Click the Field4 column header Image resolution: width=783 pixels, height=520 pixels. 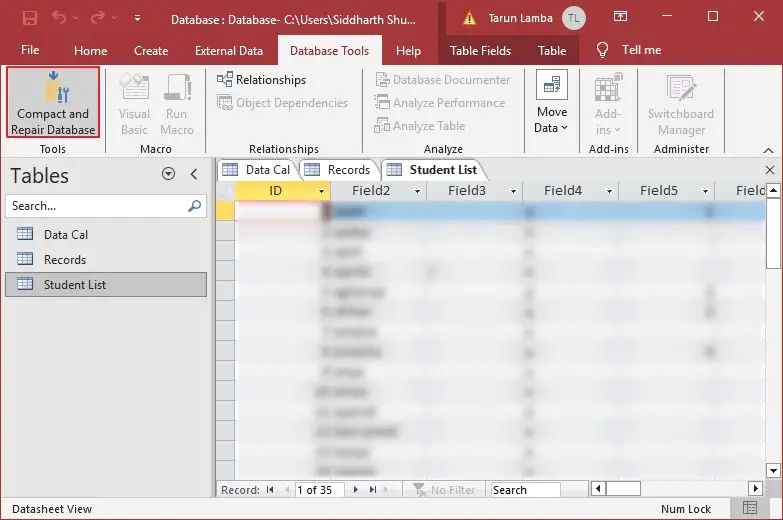pyautogui.click(x=571, y=191)
